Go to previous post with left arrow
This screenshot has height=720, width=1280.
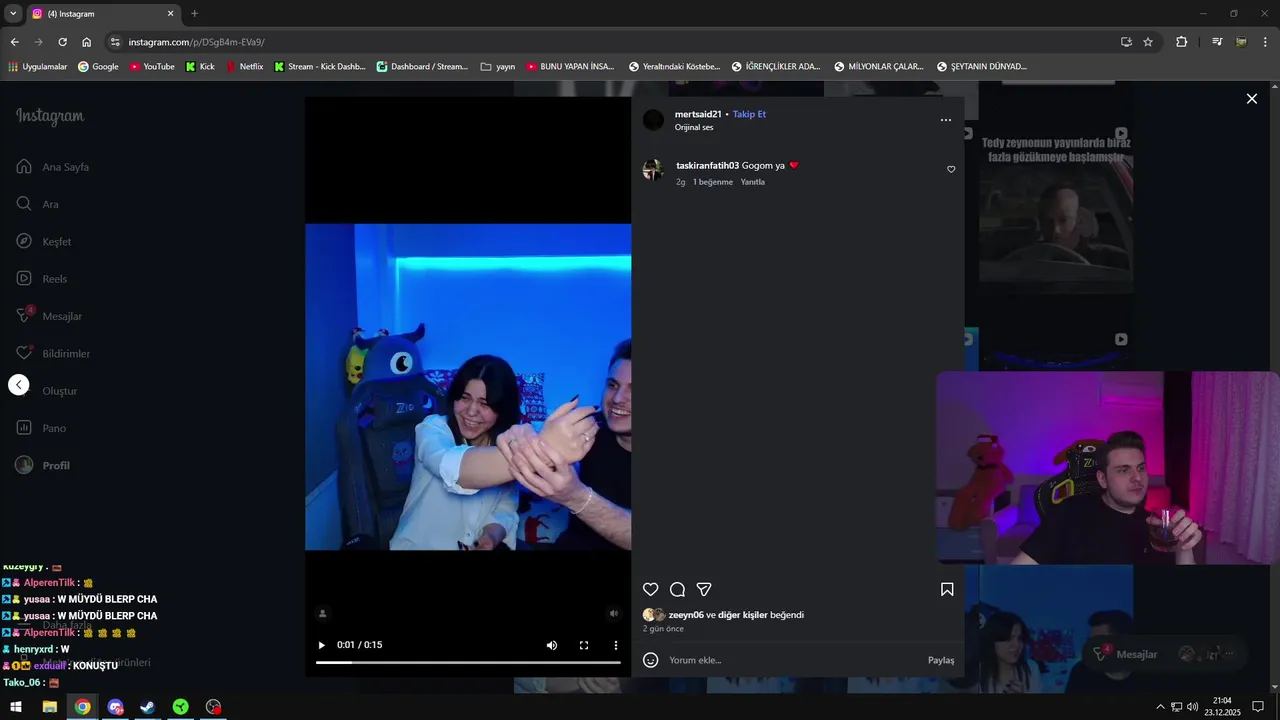pos(19,385)
